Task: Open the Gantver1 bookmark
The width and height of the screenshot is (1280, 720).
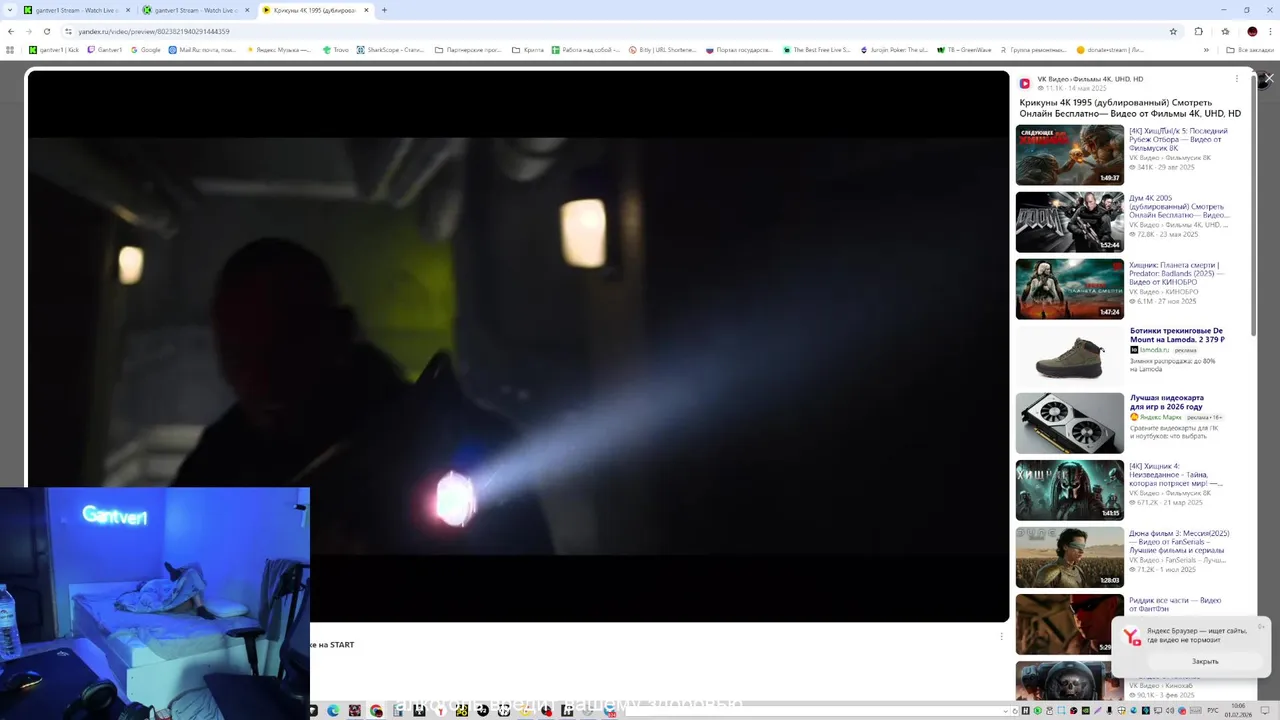Action: [105, 49]
